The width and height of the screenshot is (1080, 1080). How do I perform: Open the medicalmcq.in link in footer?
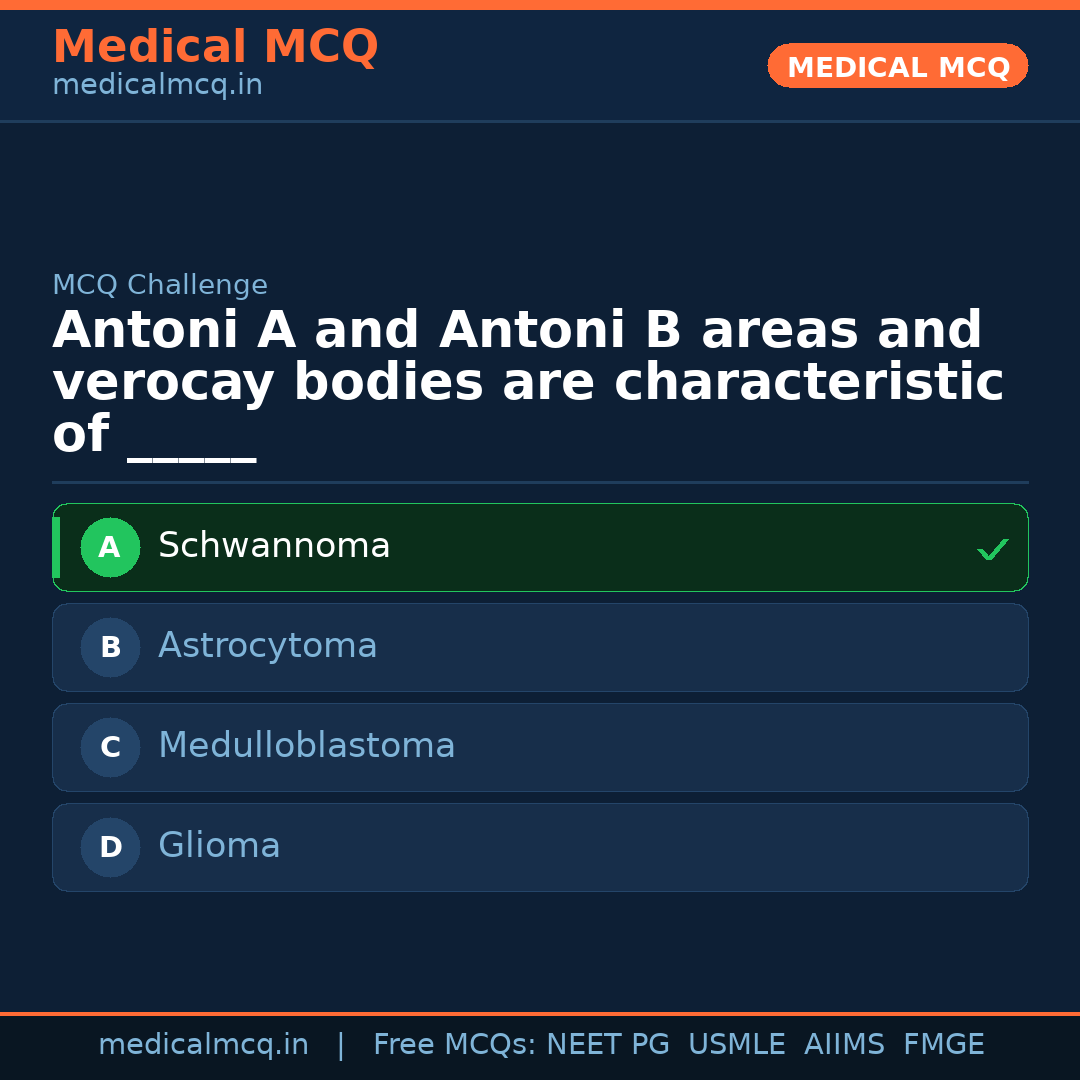(203, 1045)
